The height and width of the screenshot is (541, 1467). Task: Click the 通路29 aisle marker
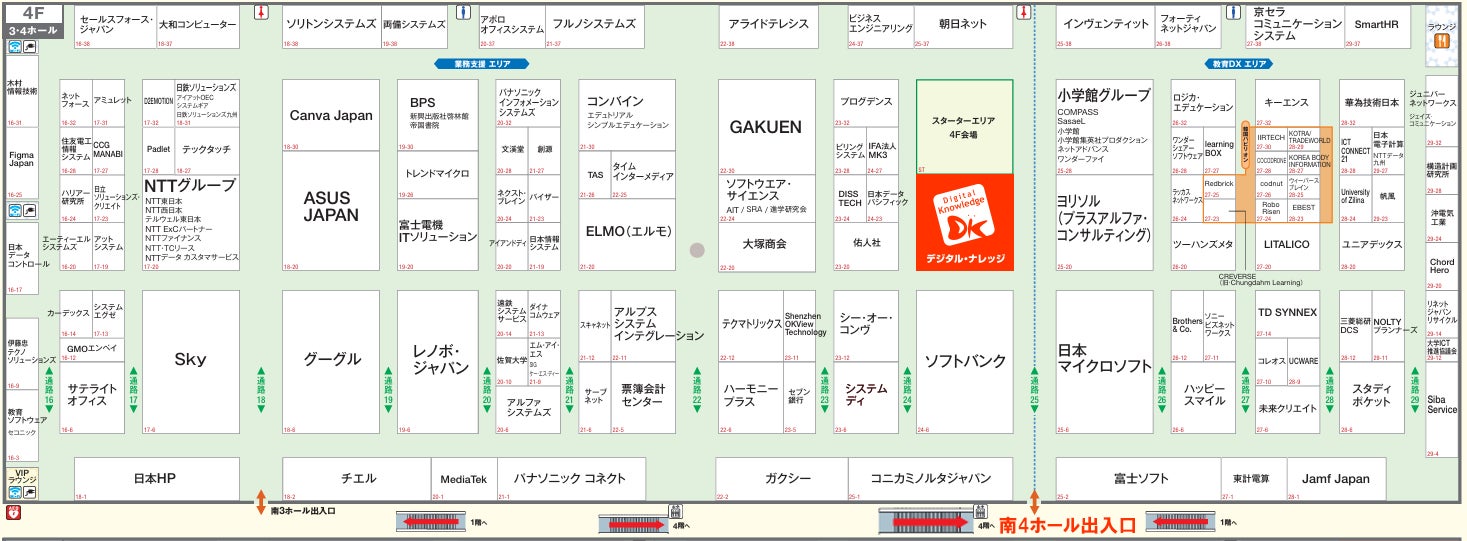1415,392
